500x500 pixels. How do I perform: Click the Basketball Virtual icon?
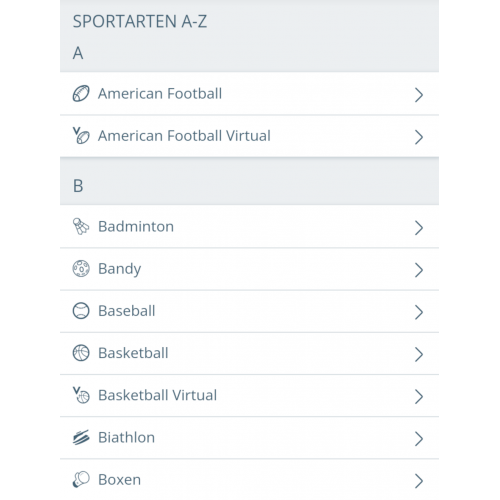(x=81, y=395)
